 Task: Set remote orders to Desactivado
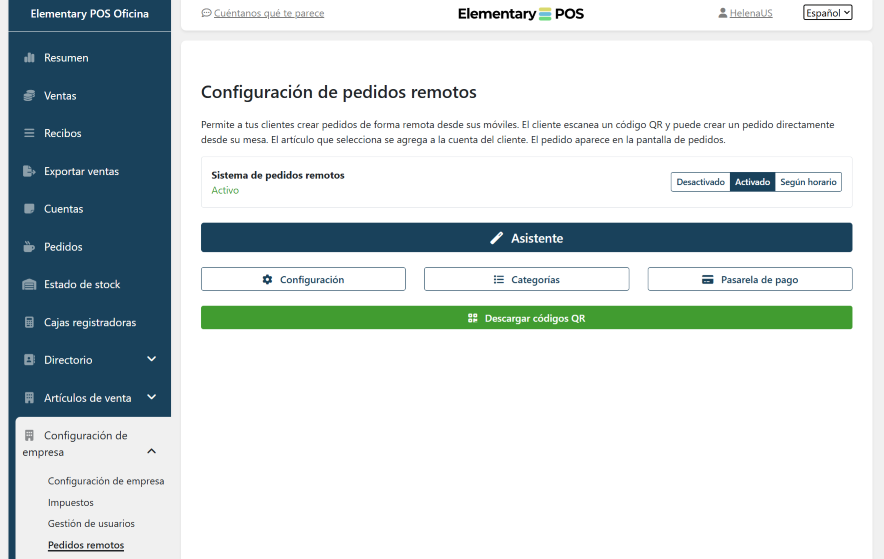(700, 182)
